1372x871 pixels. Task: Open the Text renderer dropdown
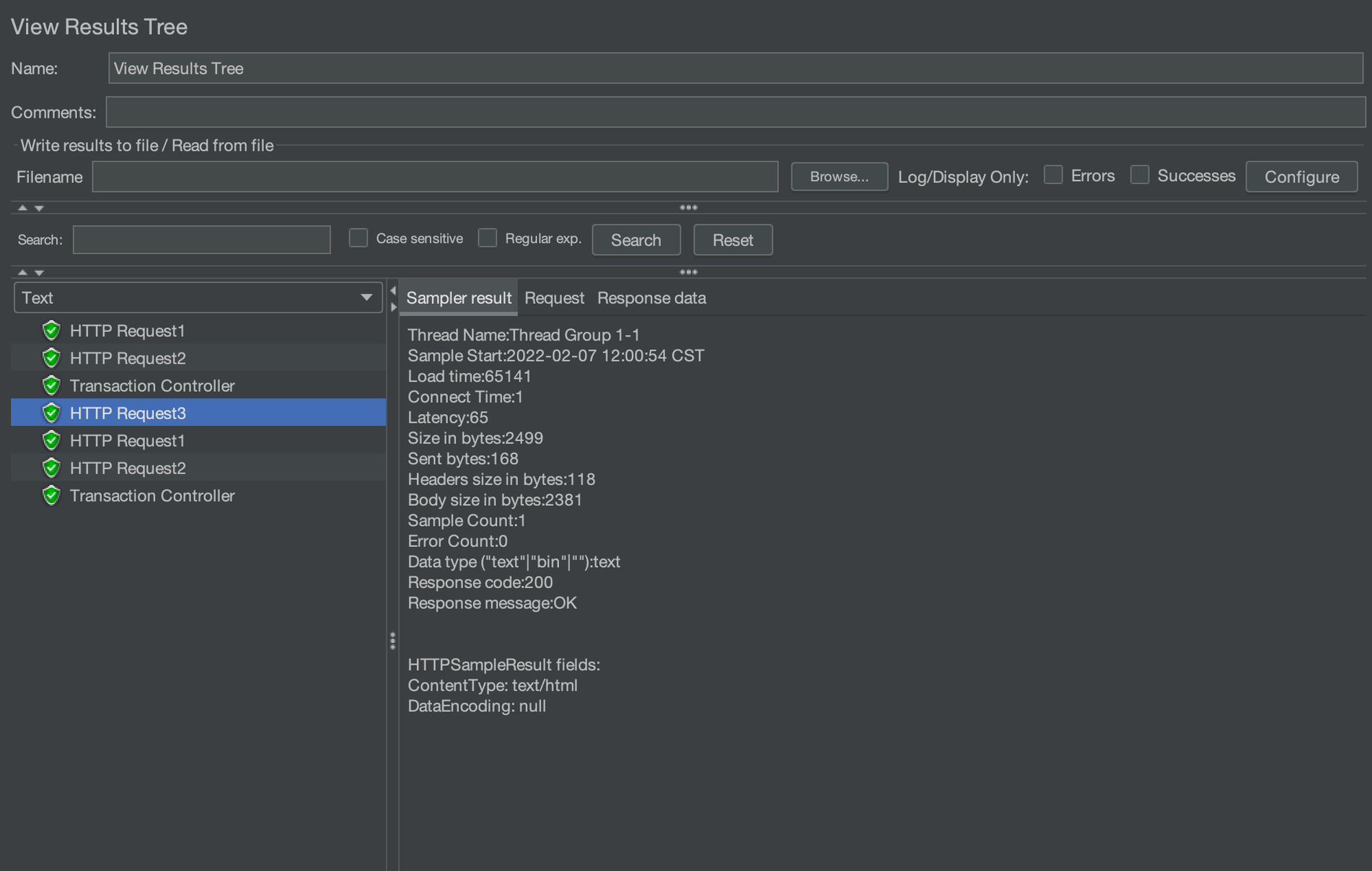point(198,298)
